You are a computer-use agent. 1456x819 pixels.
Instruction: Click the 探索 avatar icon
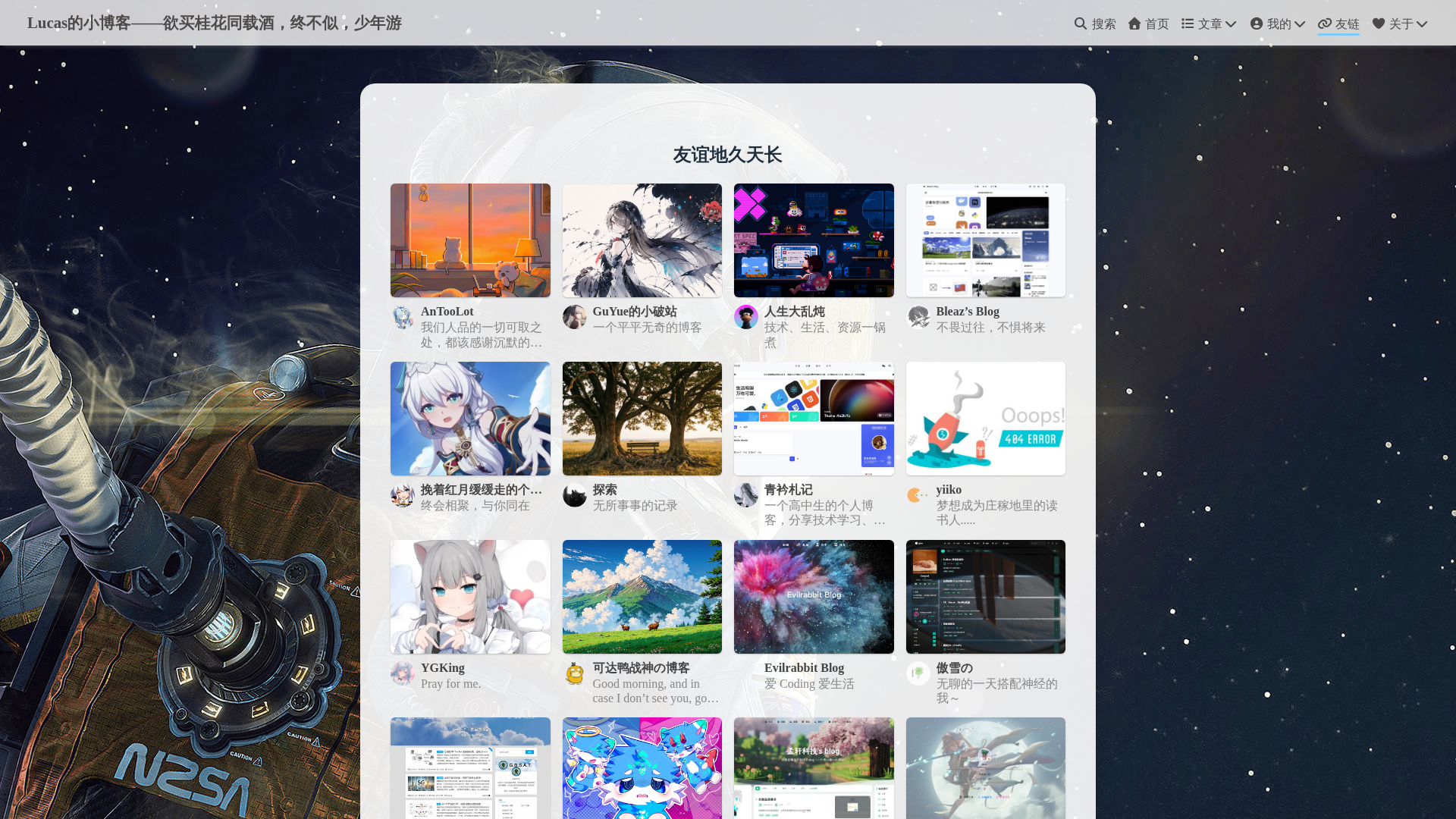point(575,495)
